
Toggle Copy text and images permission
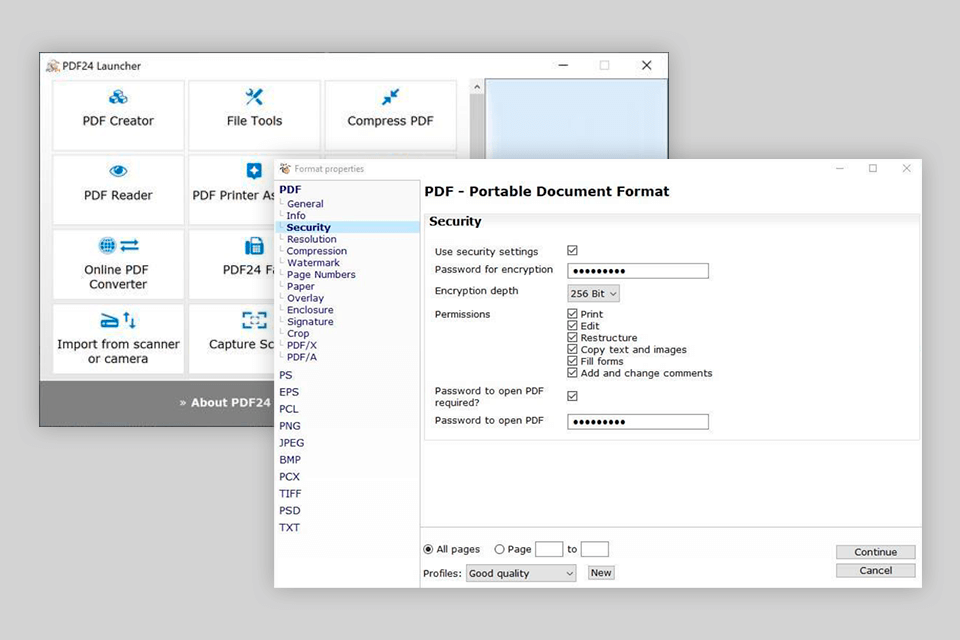572,349
